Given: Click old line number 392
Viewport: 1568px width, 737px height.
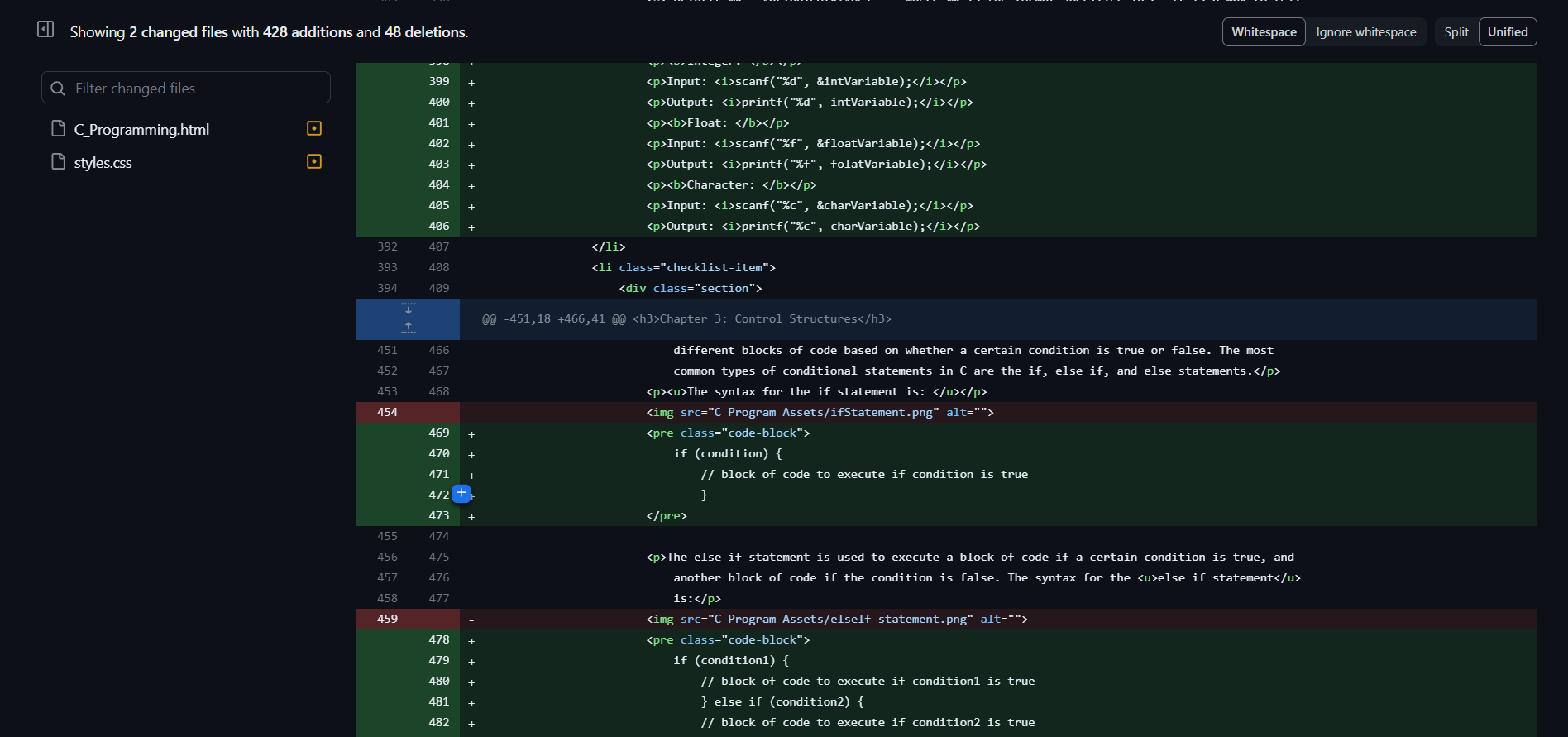Looking at the screenshot, I should [387, 246].
